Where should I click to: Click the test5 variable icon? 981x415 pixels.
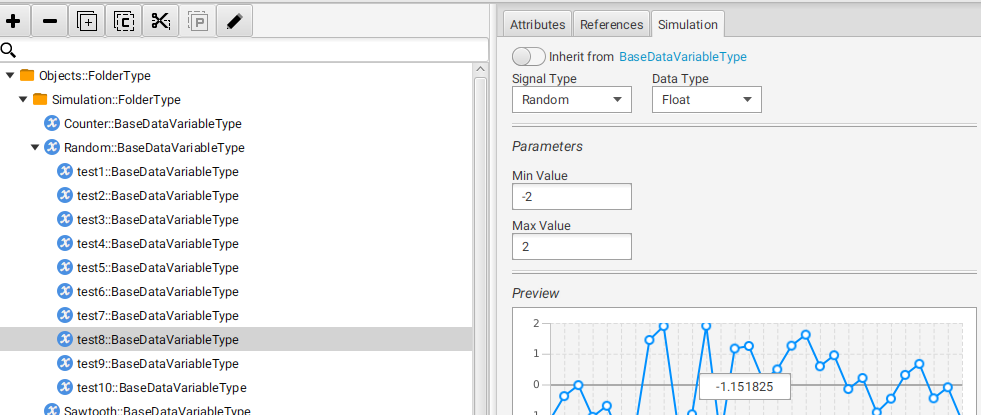[64, 267]
